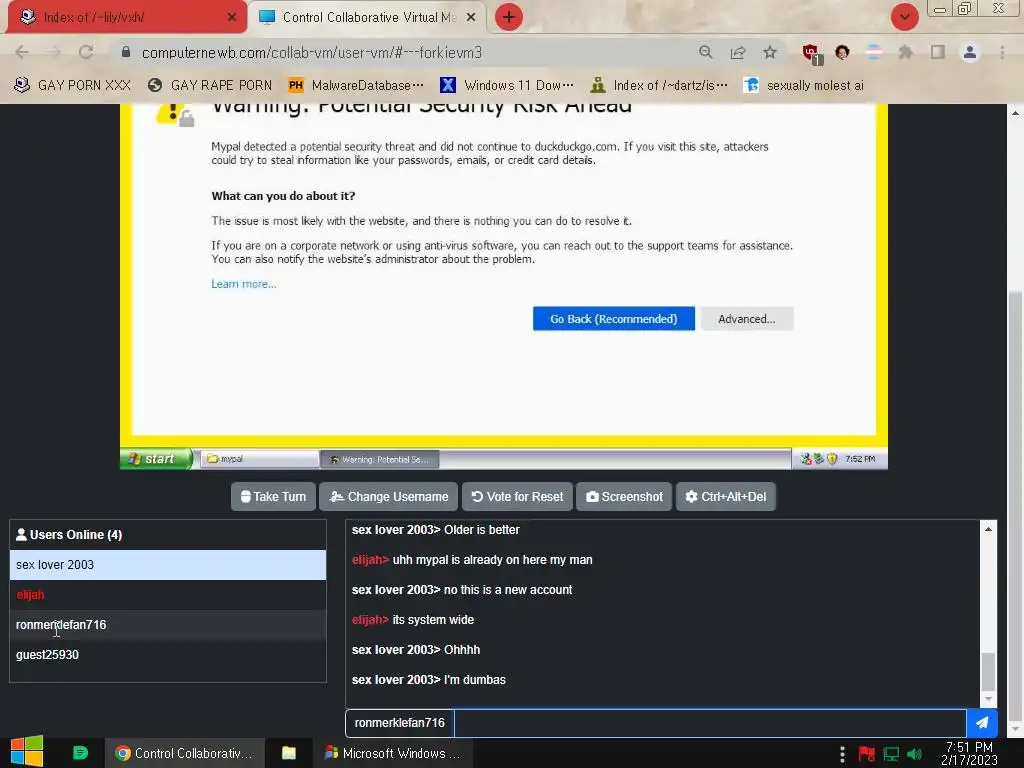Toggle the browser side panel icon
The width and height of the screenshot is (1024, 768).
point(938,52)
